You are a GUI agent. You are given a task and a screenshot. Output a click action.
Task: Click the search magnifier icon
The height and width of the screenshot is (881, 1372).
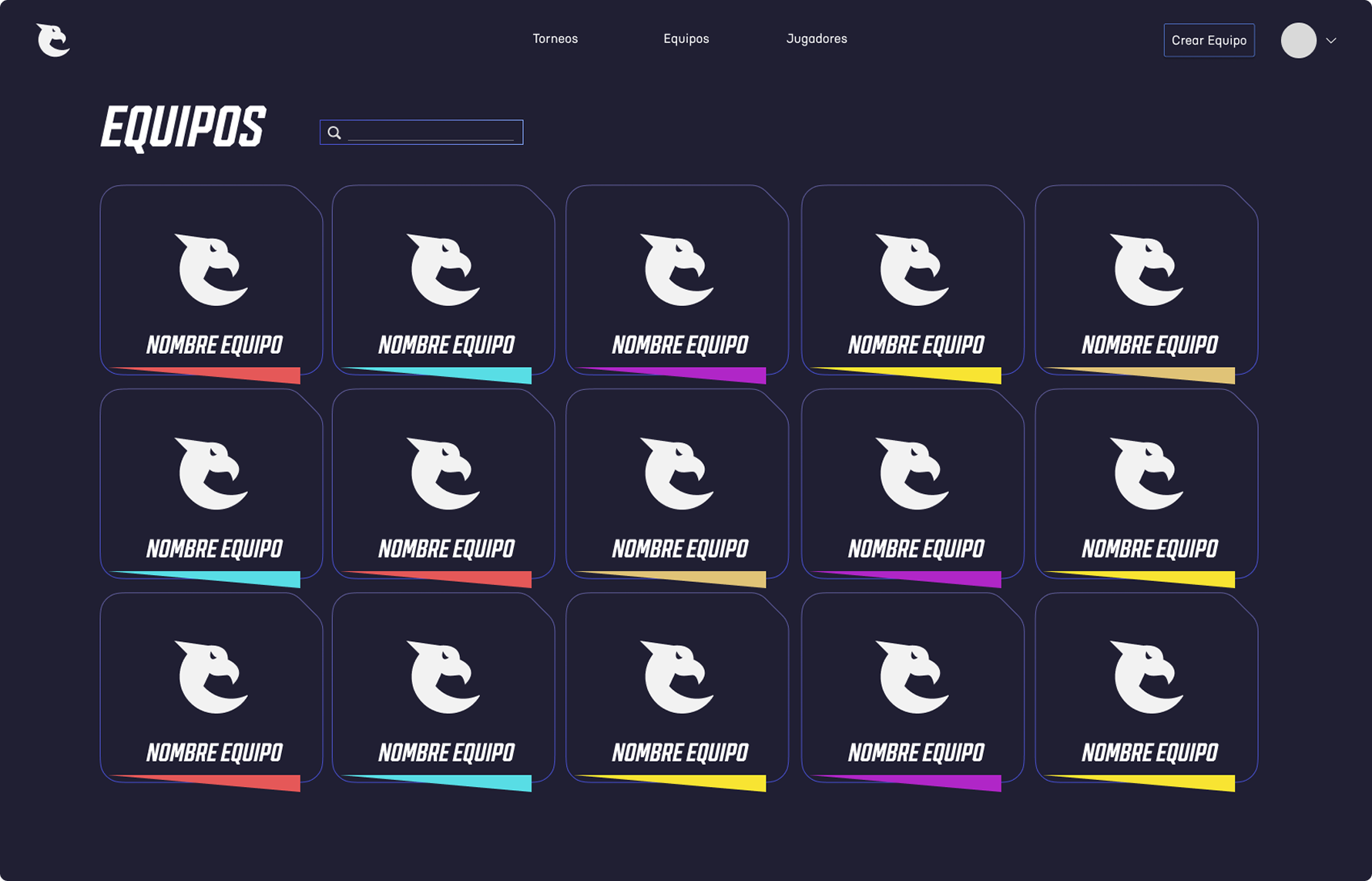(x=334, y=133)
